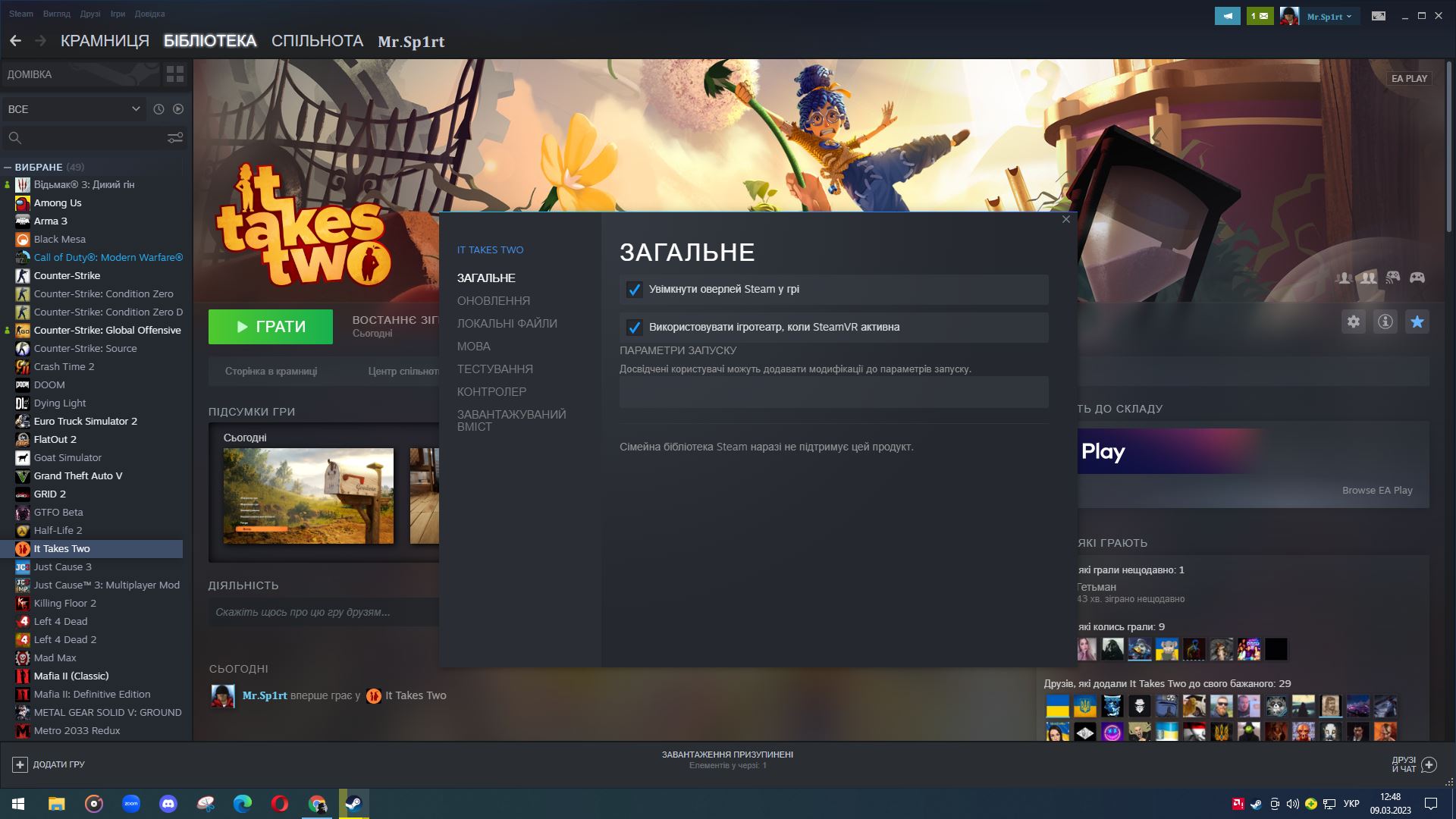
Task: Sort library by recent activity clock icon
Action: [158, 109]
